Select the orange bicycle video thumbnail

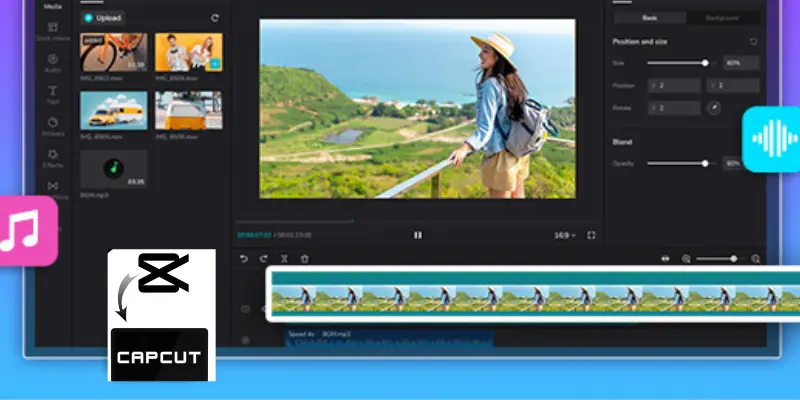(114, 52)
